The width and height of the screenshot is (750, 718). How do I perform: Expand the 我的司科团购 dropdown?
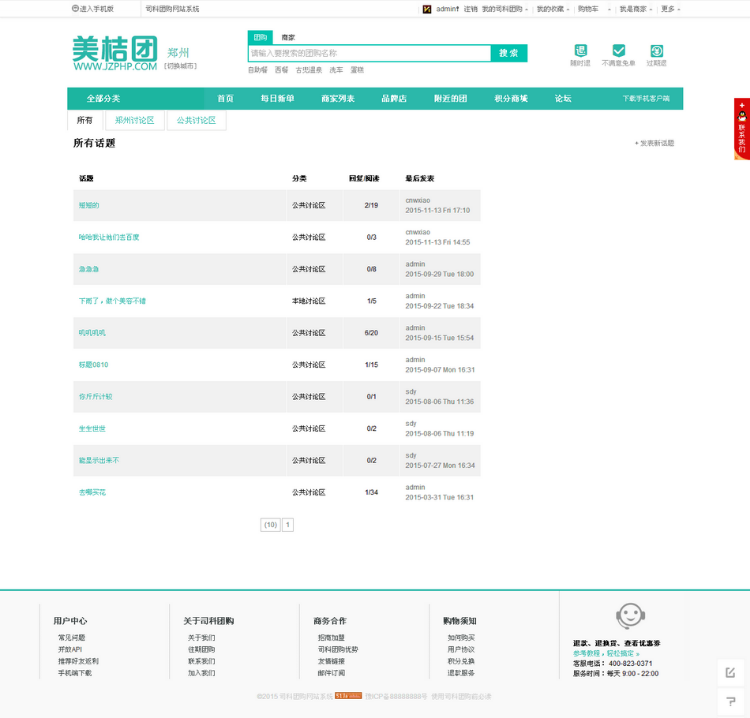(505, 9)
